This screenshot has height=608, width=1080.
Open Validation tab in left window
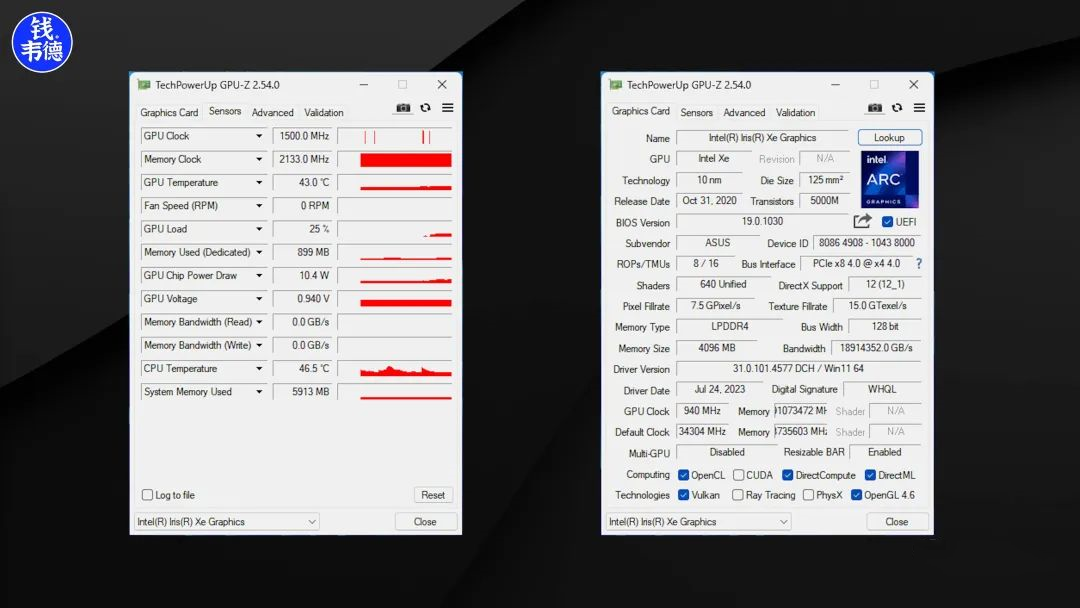324,112
